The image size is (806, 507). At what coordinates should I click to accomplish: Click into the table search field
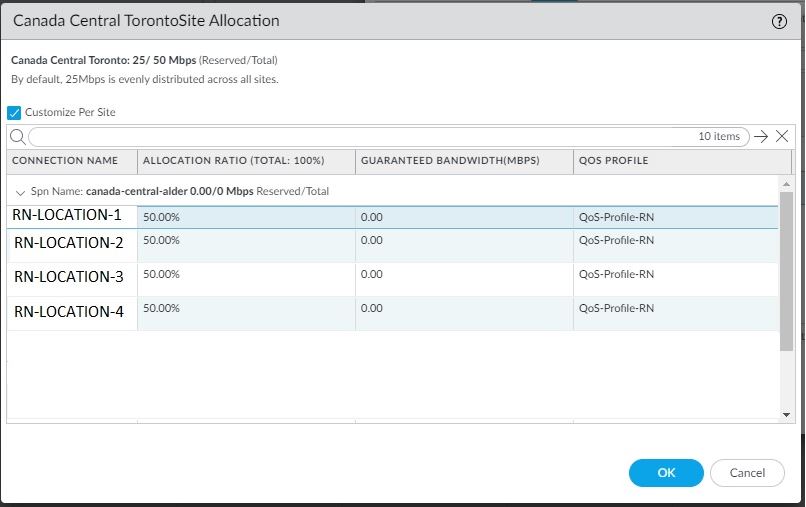[x=360, y=137]
